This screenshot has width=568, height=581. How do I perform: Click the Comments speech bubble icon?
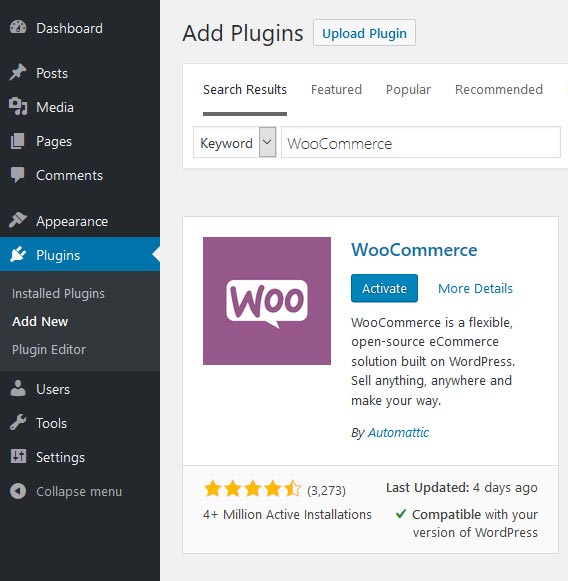(17, 175)
